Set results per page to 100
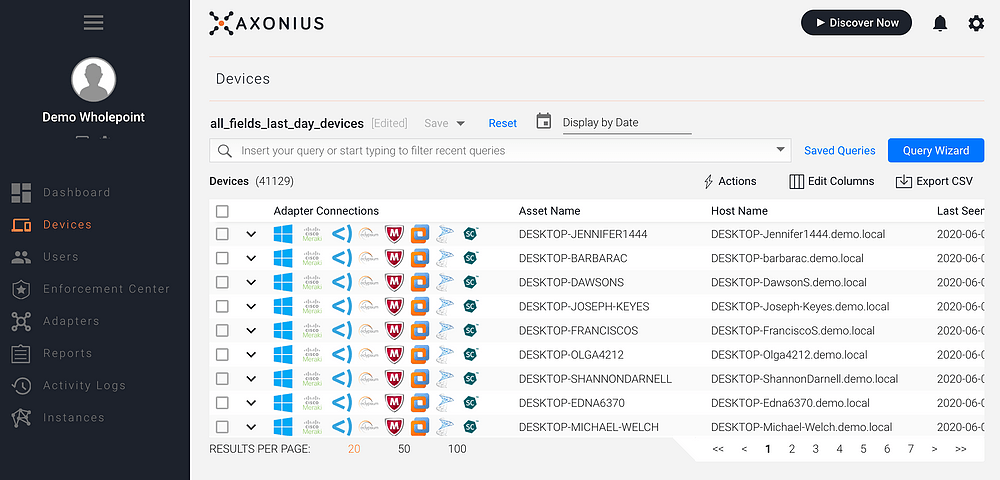Screen dimensions: 1000x480 457,449
